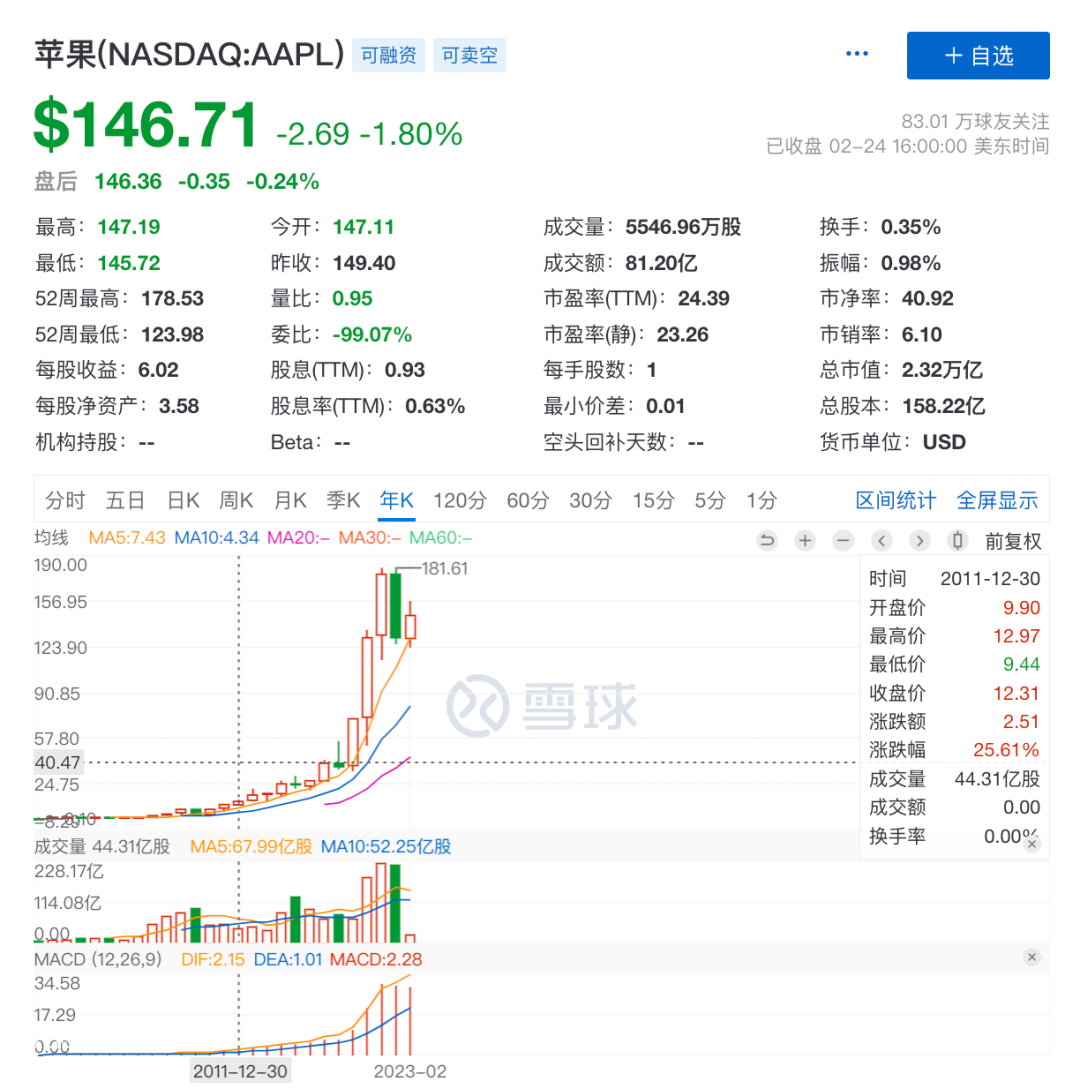
Task: Click 全屏显示 to view fullscreen
Action: [997, 500]
